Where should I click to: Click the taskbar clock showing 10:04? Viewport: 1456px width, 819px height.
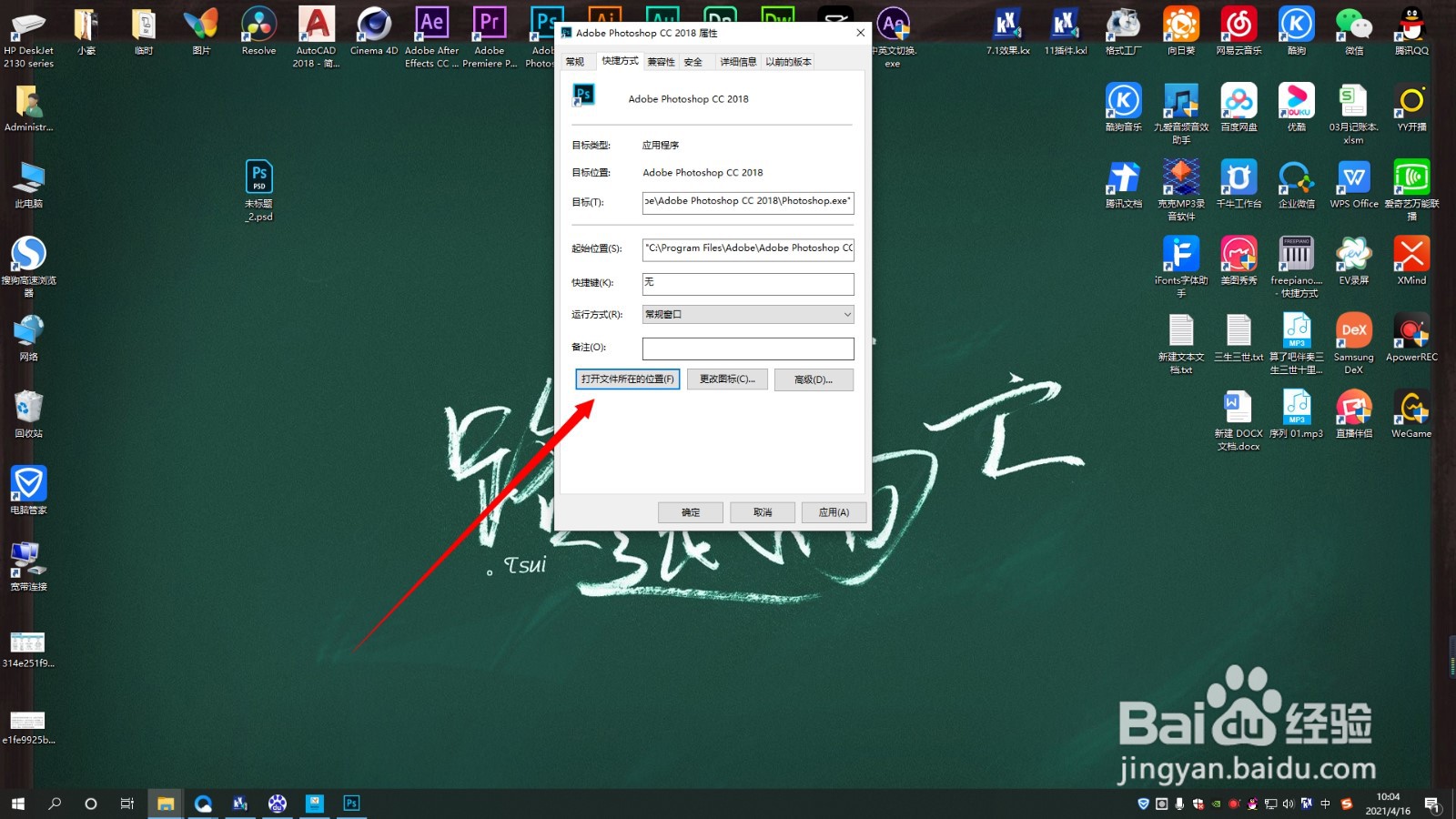pyautogui.click(x=1388, y=804)
